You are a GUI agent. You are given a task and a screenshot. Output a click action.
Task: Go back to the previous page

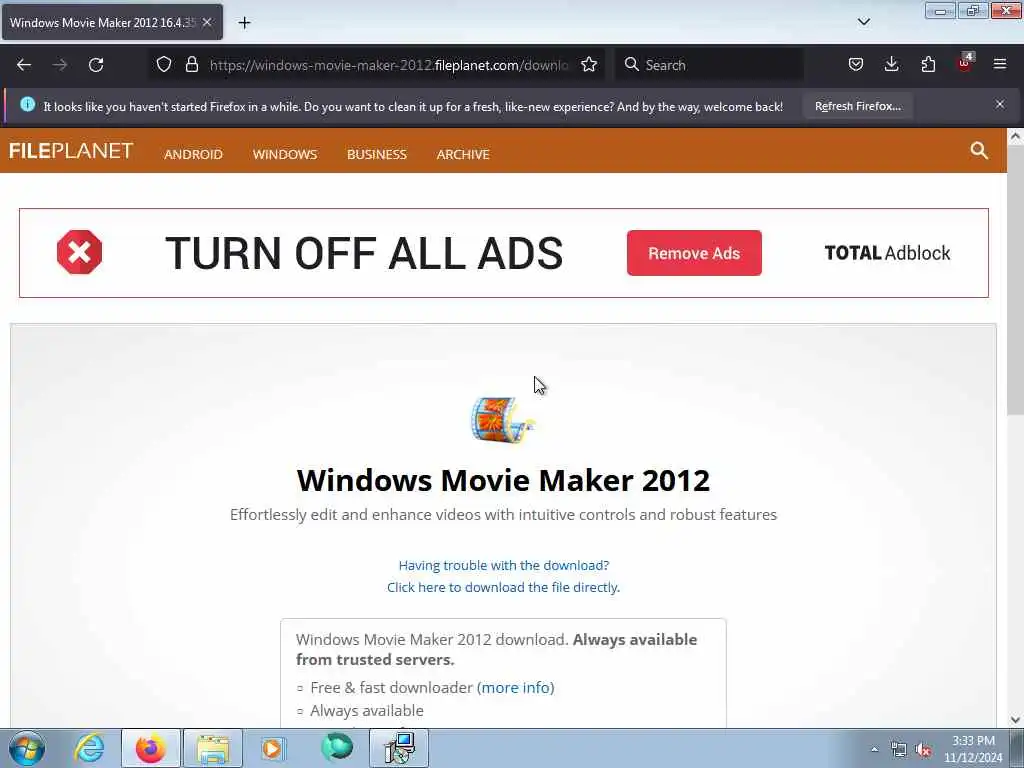[x=24, y=65]
